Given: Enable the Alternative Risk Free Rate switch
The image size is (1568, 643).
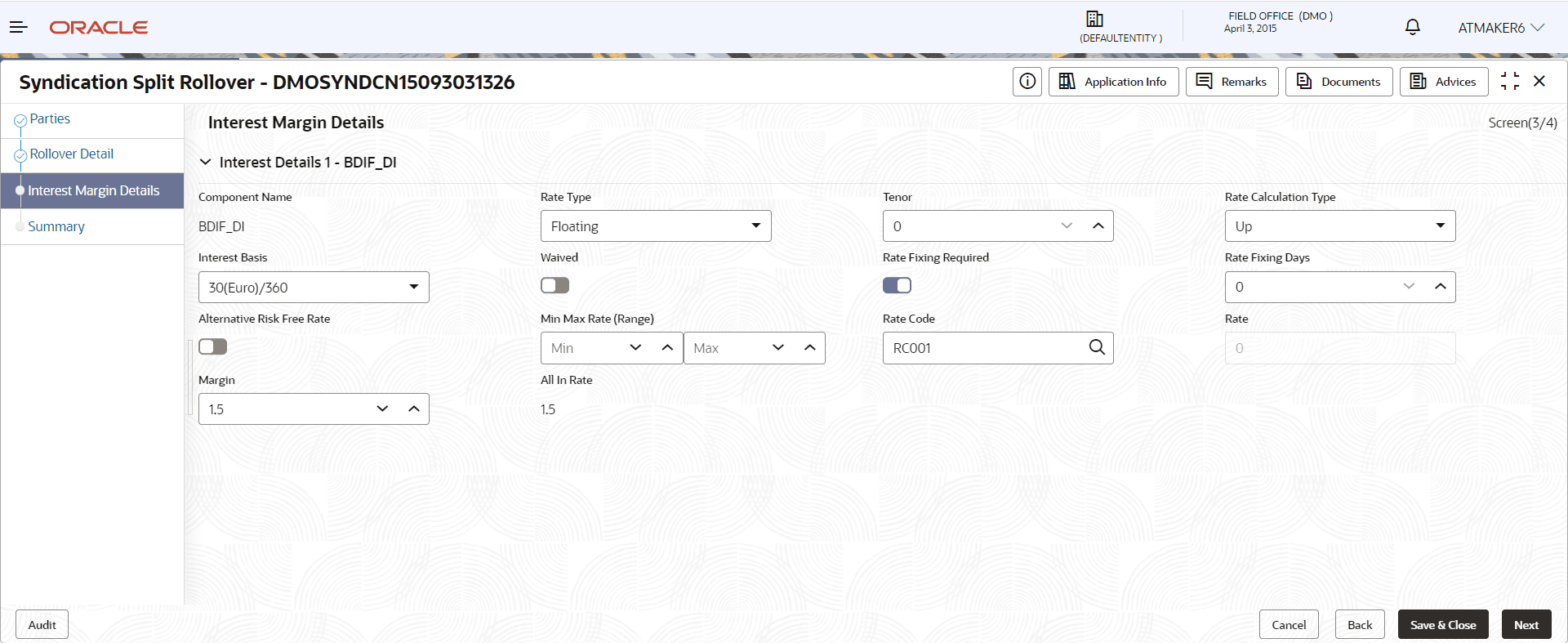Looking at the screenshot, I should point(212,346).
